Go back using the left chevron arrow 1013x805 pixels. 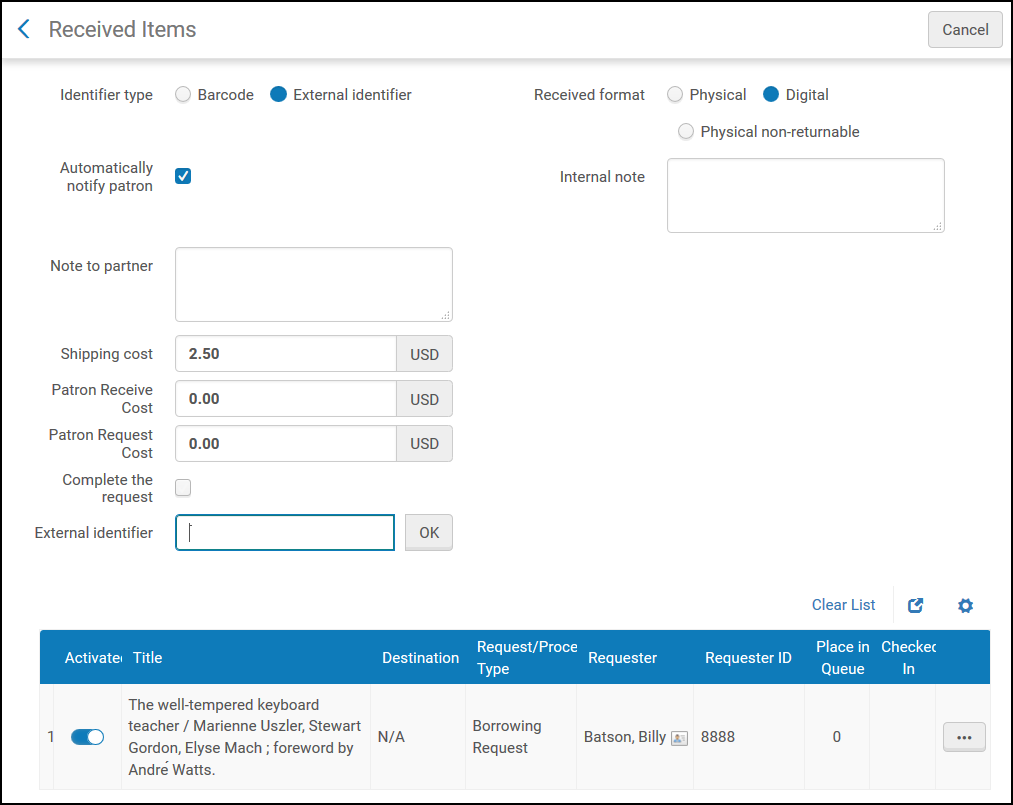[x=24, y=29]
